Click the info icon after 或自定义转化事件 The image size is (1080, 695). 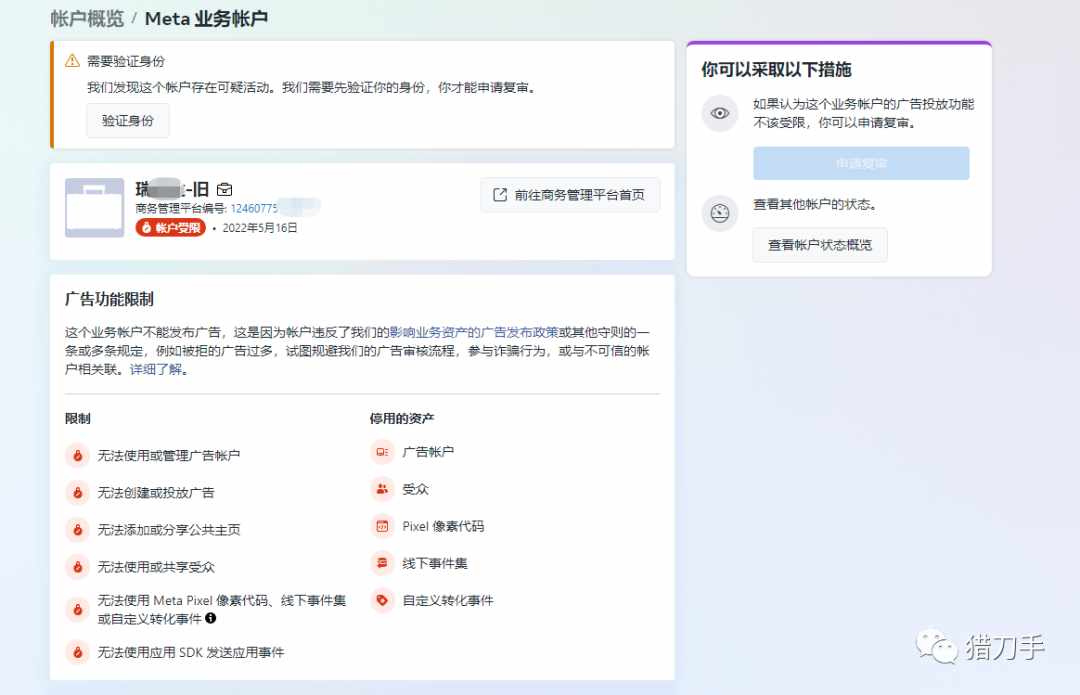pyautogui.click(x=211, y=618)
